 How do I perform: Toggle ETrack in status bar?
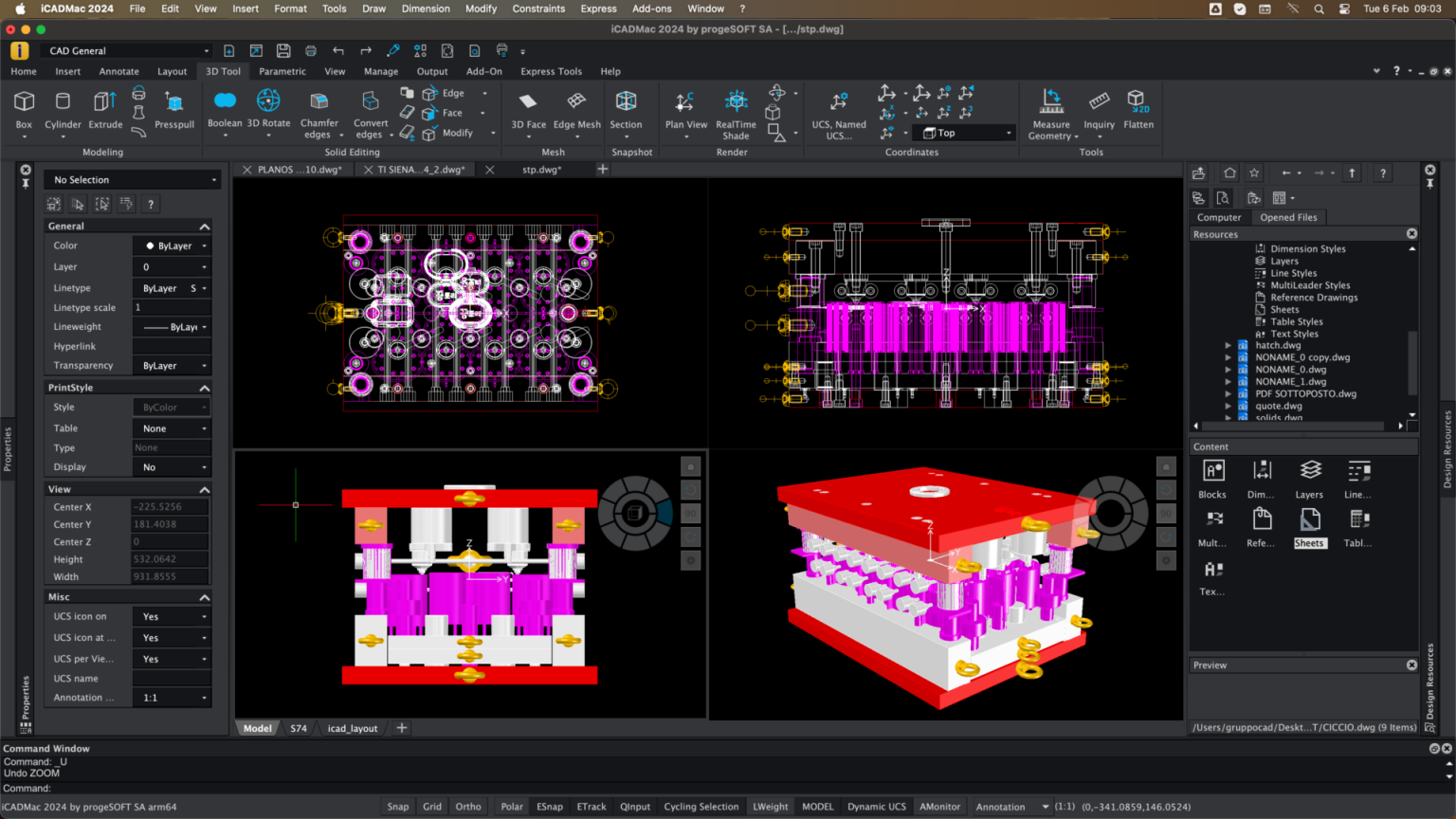coord(591,807)
